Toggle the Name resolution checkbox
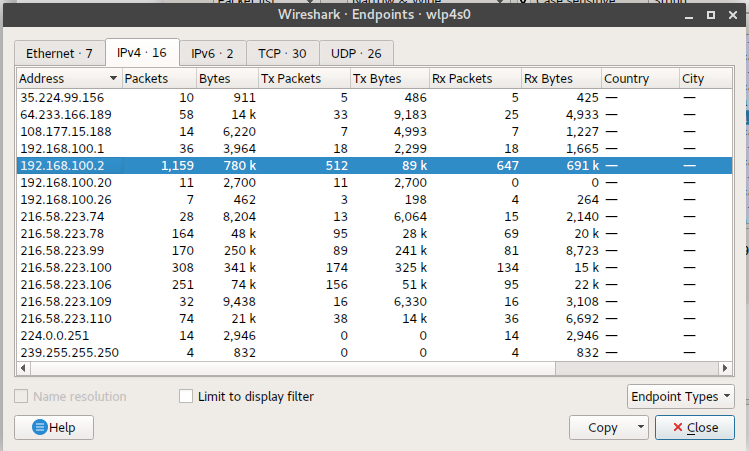Image resolution: width=749 pixels, height=451 pixels. [x=22, y=396]
